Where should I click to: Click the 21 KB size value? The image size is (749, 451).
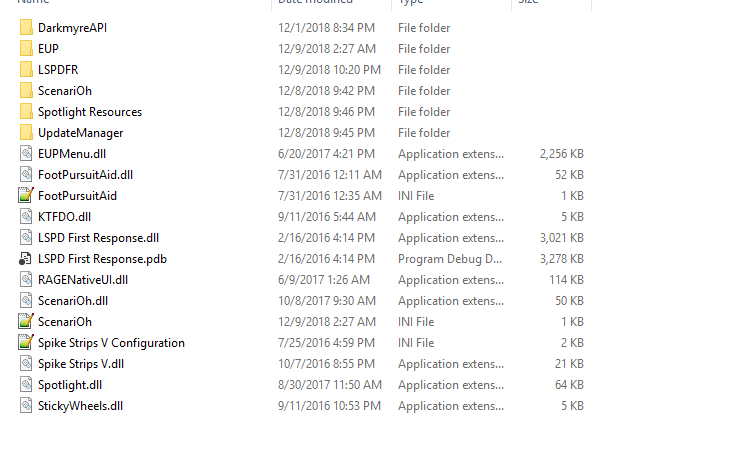coord(569,364)
